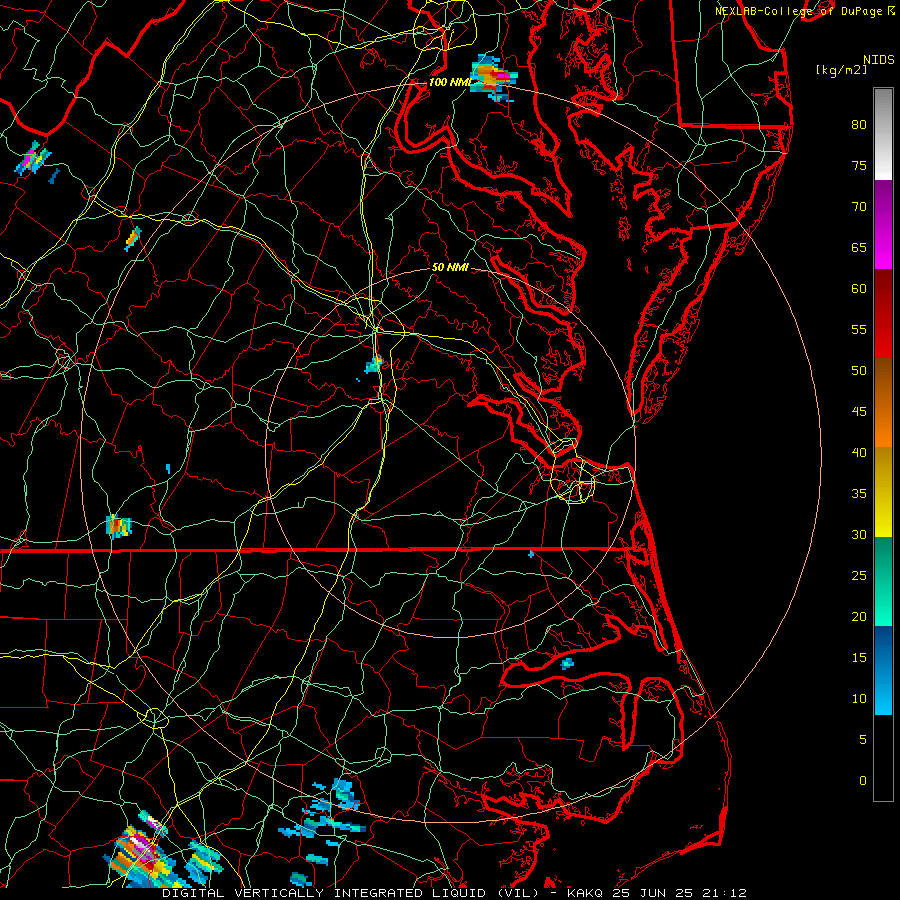Click the storm cell beside the 100 NMI label
The image size is (900, 900).
493,78
